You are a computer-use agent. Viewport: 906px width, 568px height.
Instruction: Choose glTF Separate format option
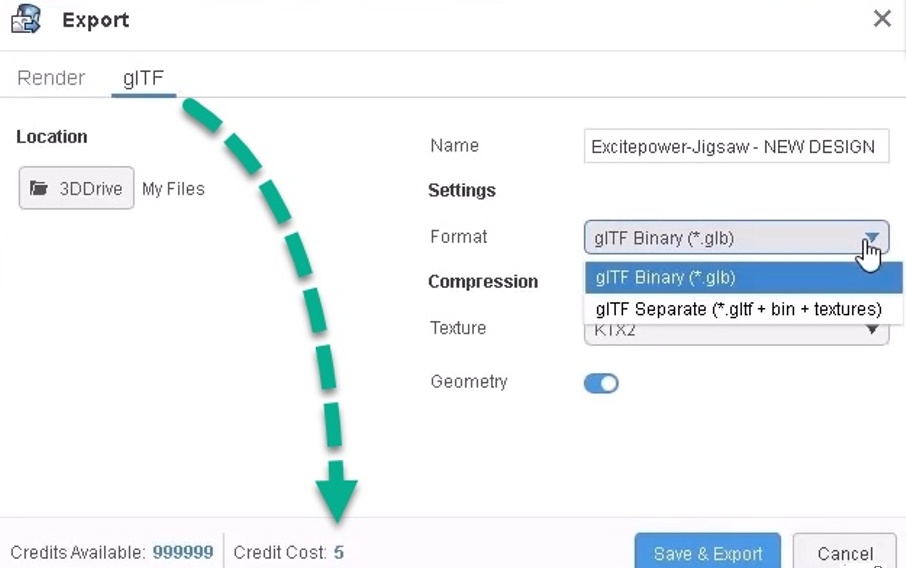pos(738,309)
